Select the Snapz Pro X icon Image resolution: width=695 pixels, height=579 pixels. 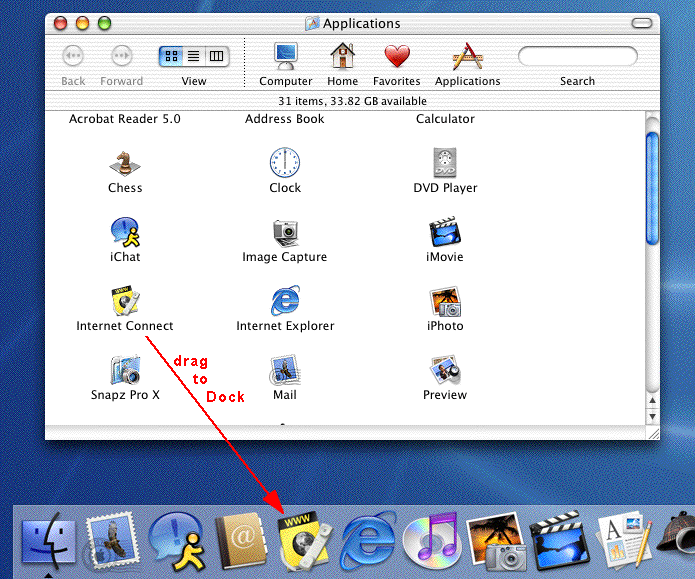(x=125, y=370)
